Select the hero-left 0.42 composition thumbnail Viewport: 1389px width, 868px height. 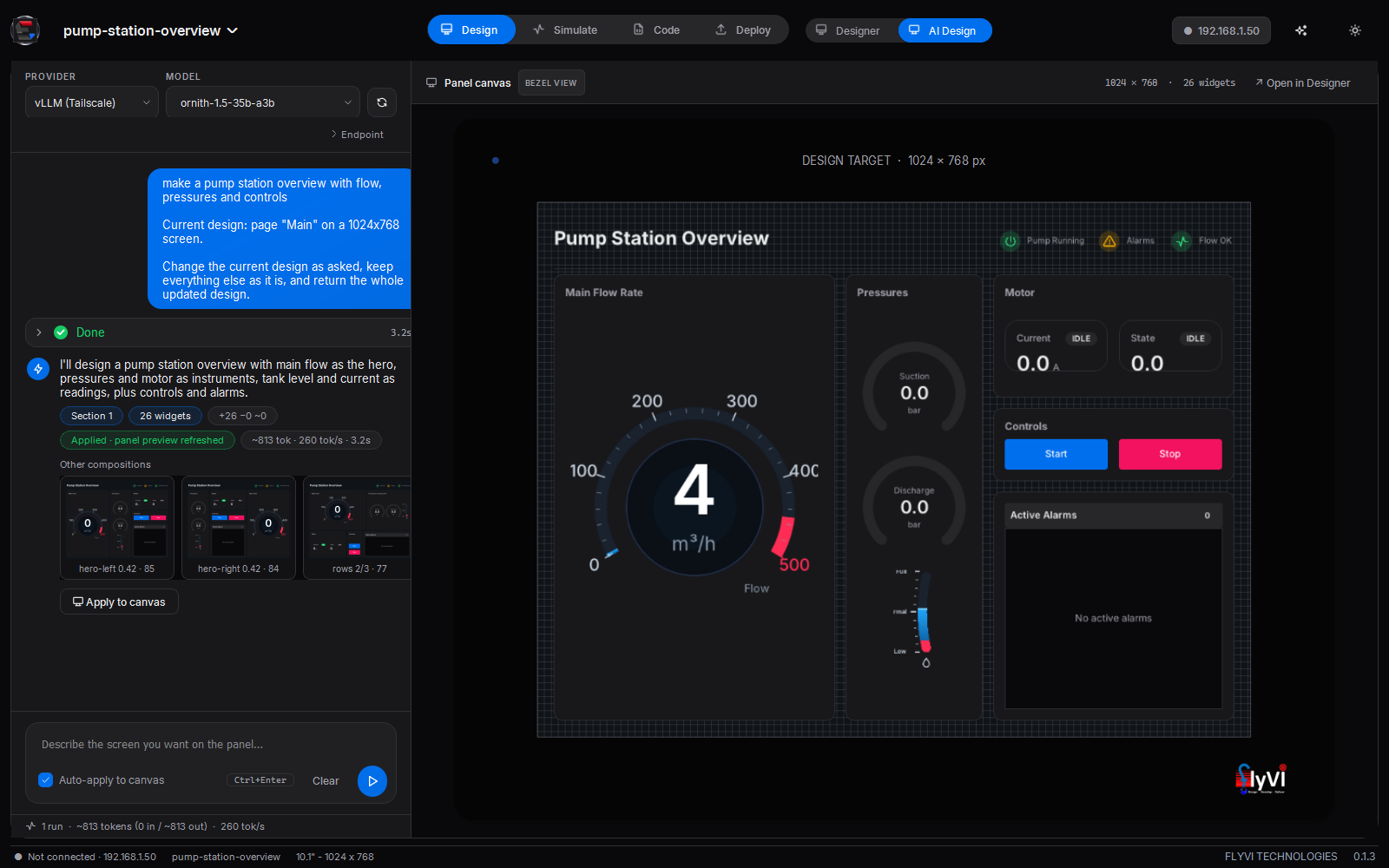coord(117,527)
